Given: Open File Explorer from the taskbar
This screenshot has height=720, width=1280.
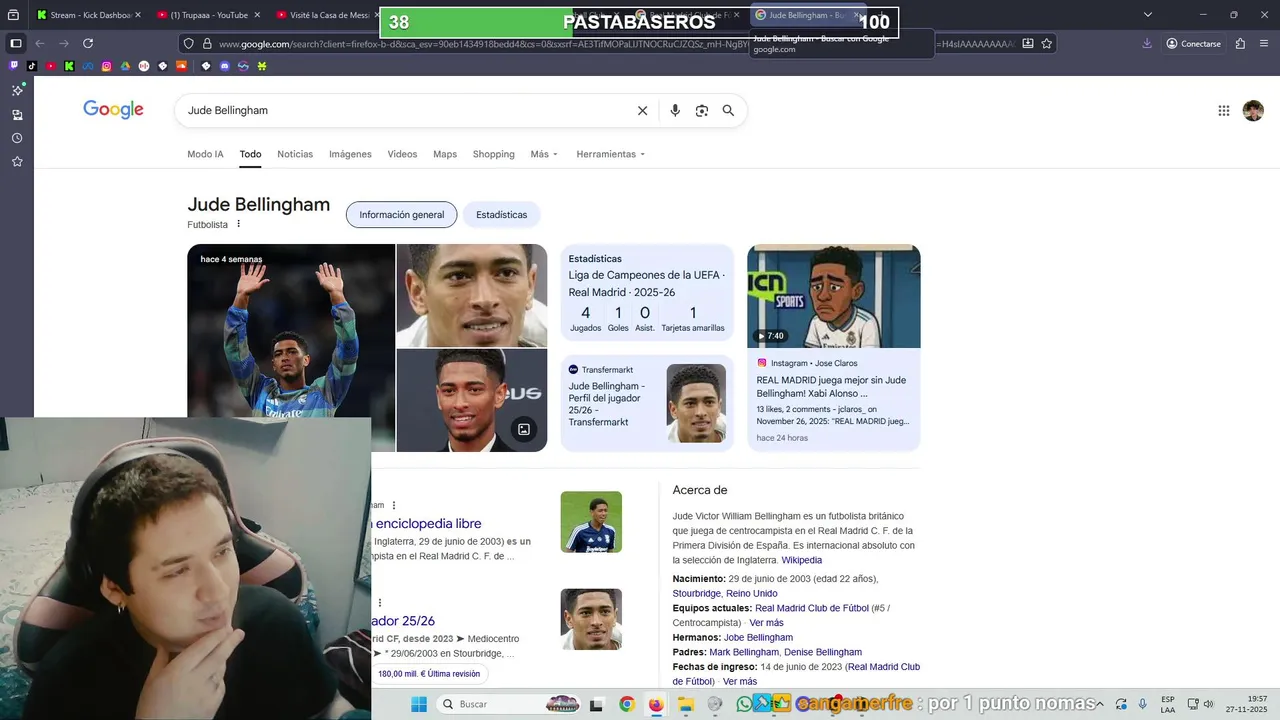Looking at the screenshot, I should pos(686,704).
